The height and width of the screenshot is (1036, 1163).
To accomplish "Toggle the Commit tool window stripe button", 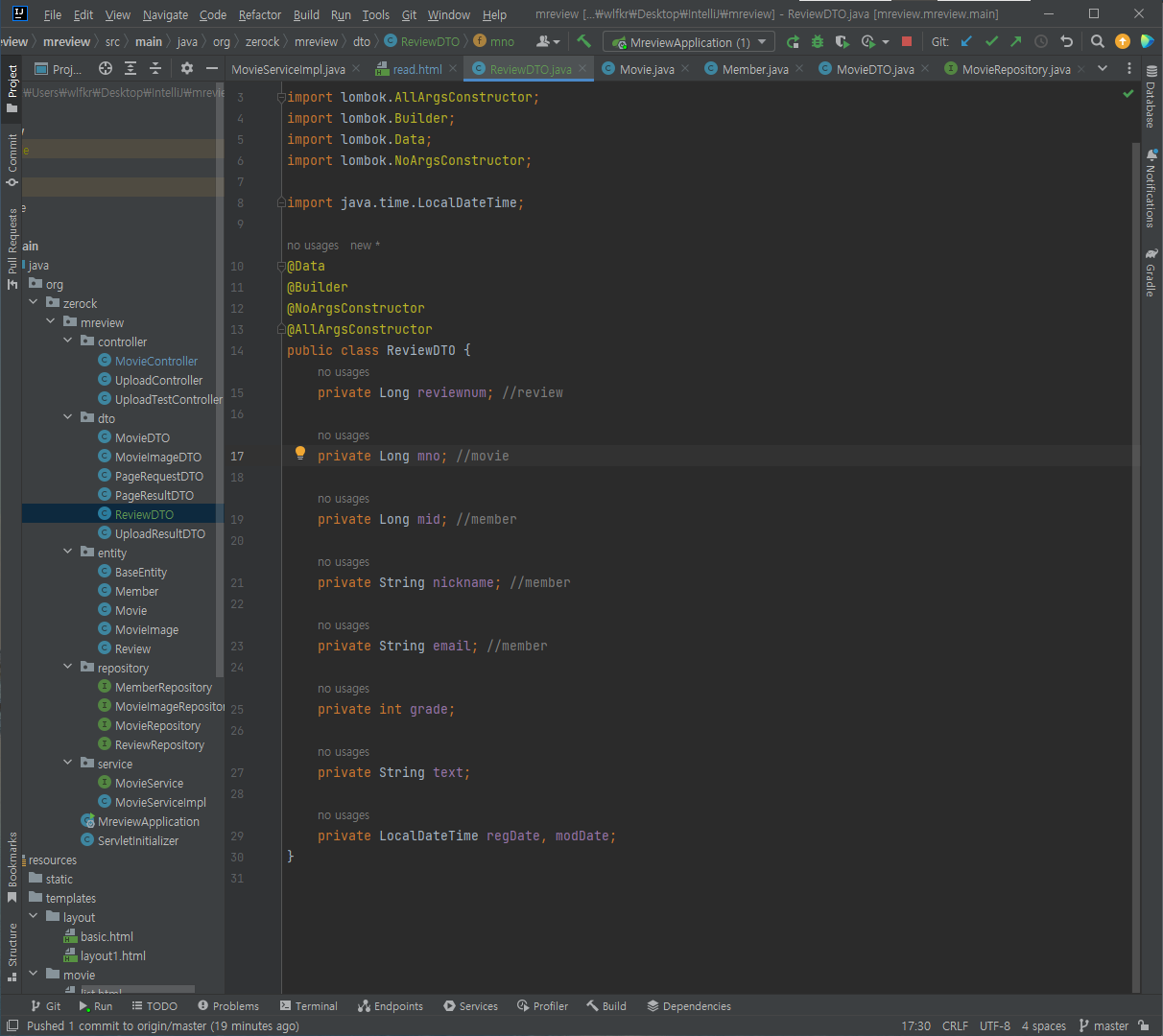I will point(12,160).
